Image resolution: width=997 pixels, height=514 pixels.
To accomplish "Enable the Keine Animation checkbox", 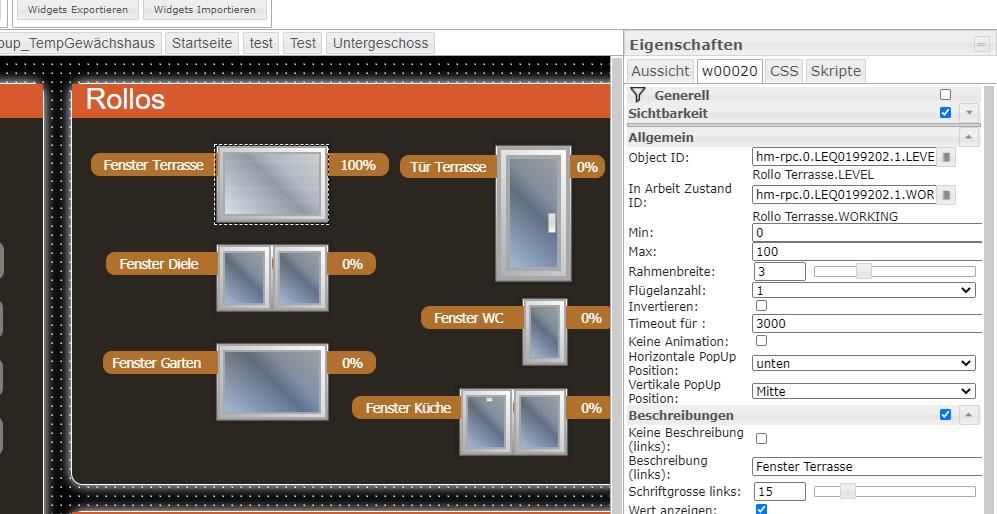I will click(x=761, y=341).
